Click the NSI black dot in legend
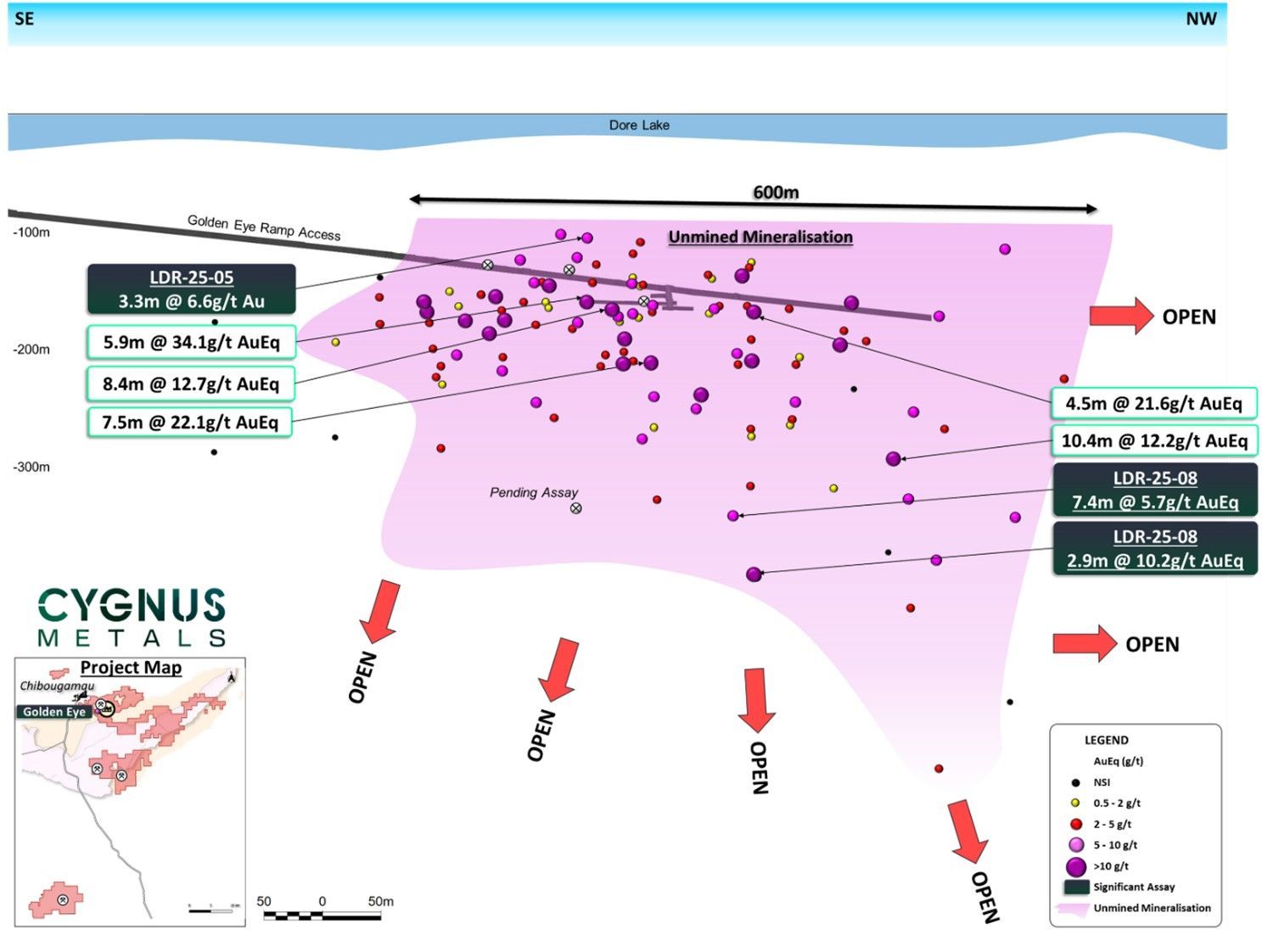 (x=1075, y=782)
